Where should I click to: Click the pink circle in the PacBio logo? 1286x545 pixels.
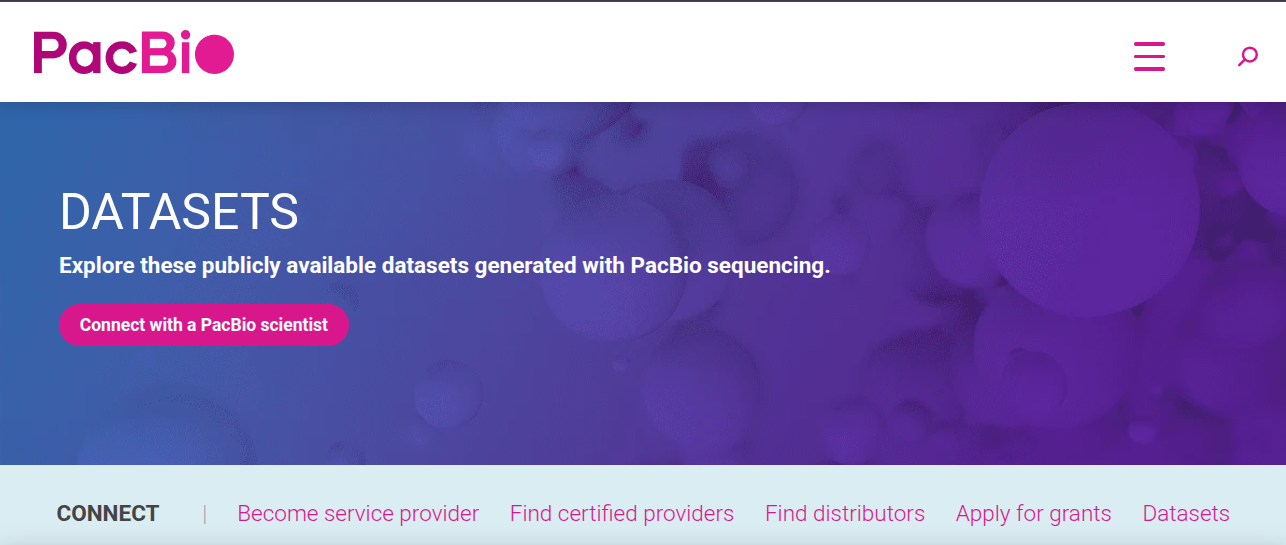click(214, 54)
